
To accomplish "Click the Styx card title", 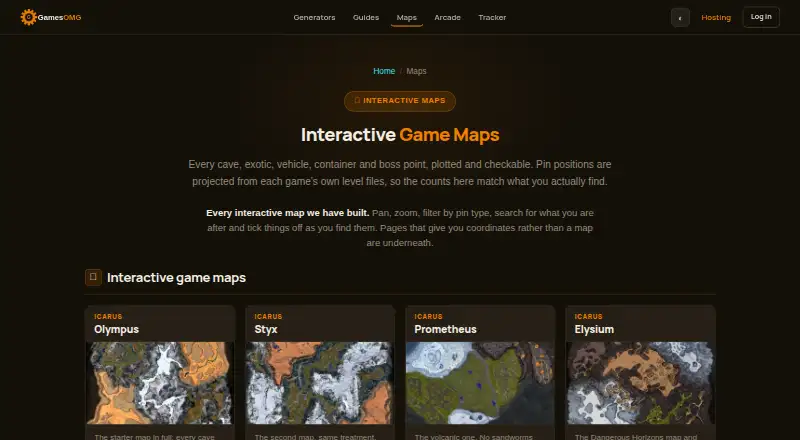I will (x=266, y=329).
